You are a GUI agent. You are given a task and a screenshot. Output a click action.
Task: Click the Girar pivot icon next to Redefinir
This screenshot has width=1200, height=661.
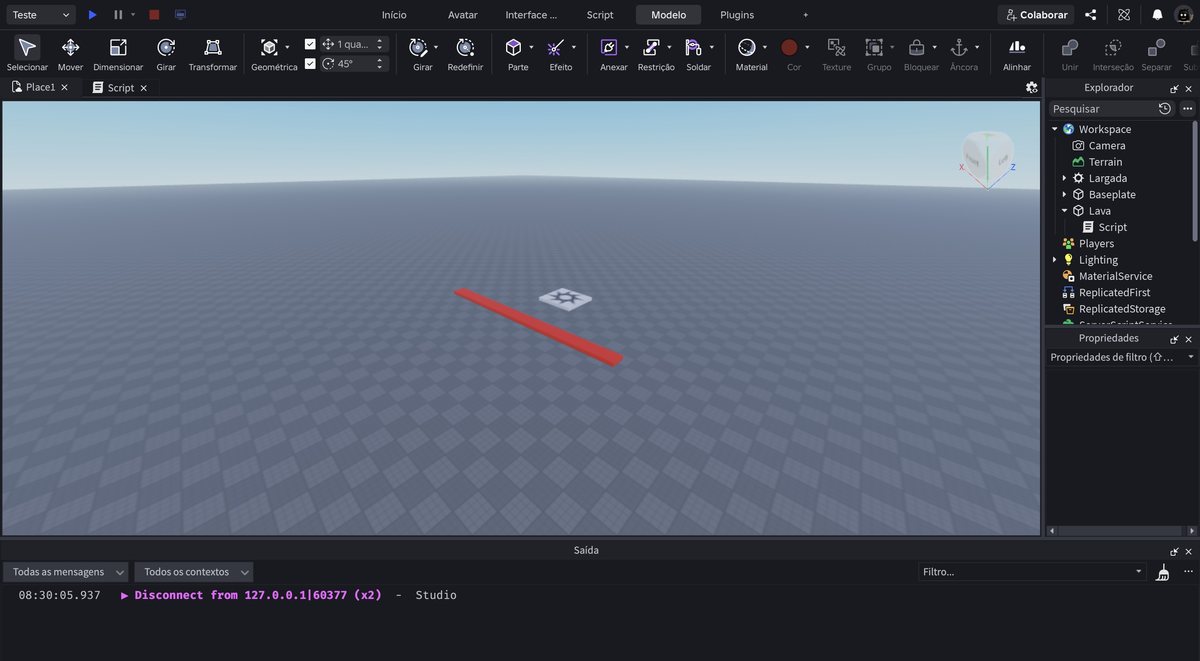pyautogui.click(x=419, y=47)
